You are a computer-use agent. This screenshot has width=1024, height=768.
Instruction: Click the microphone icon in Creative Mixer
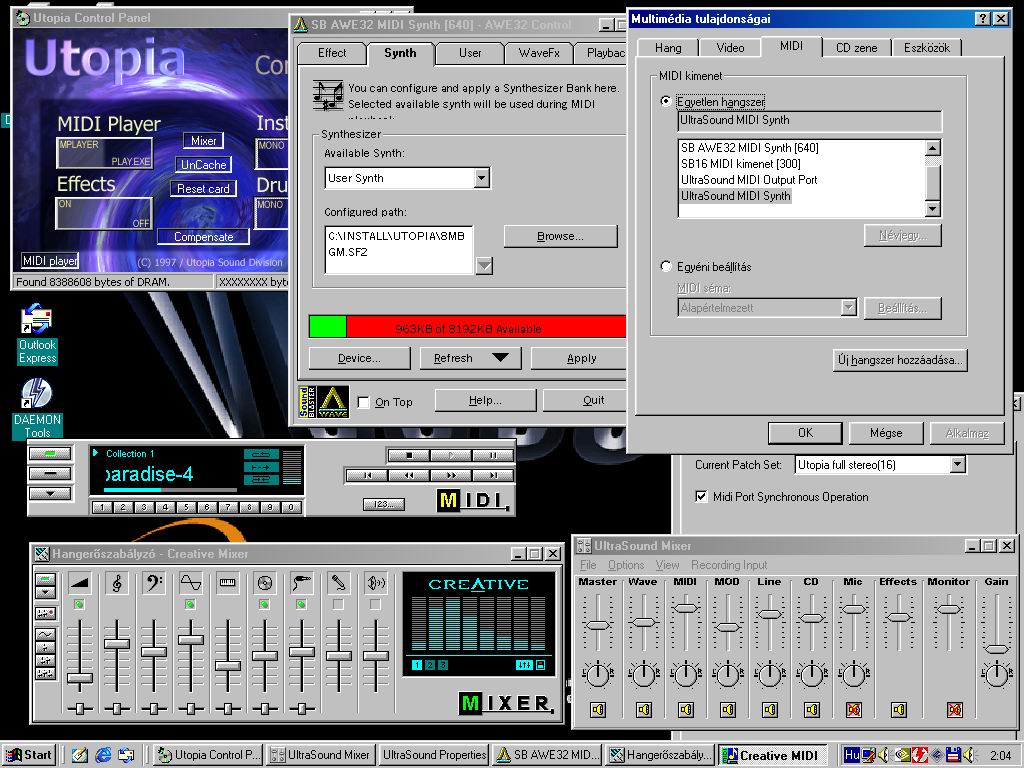[x=338, y=583]
